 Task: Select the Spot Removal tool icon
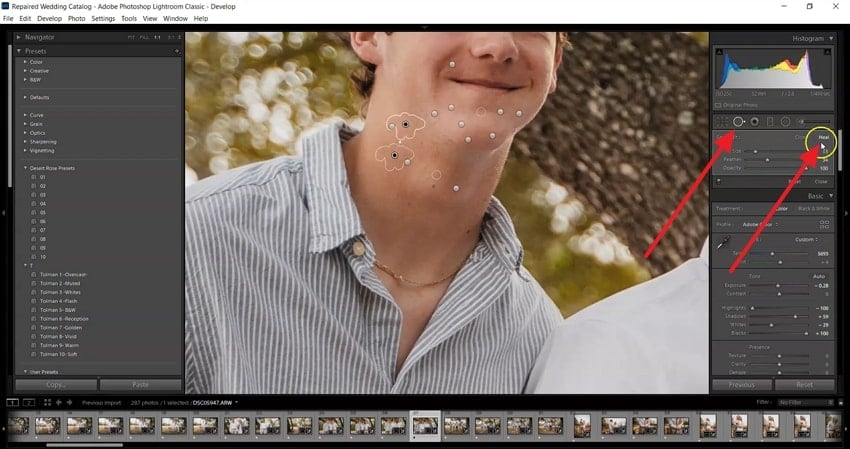[x=738, y=121]
